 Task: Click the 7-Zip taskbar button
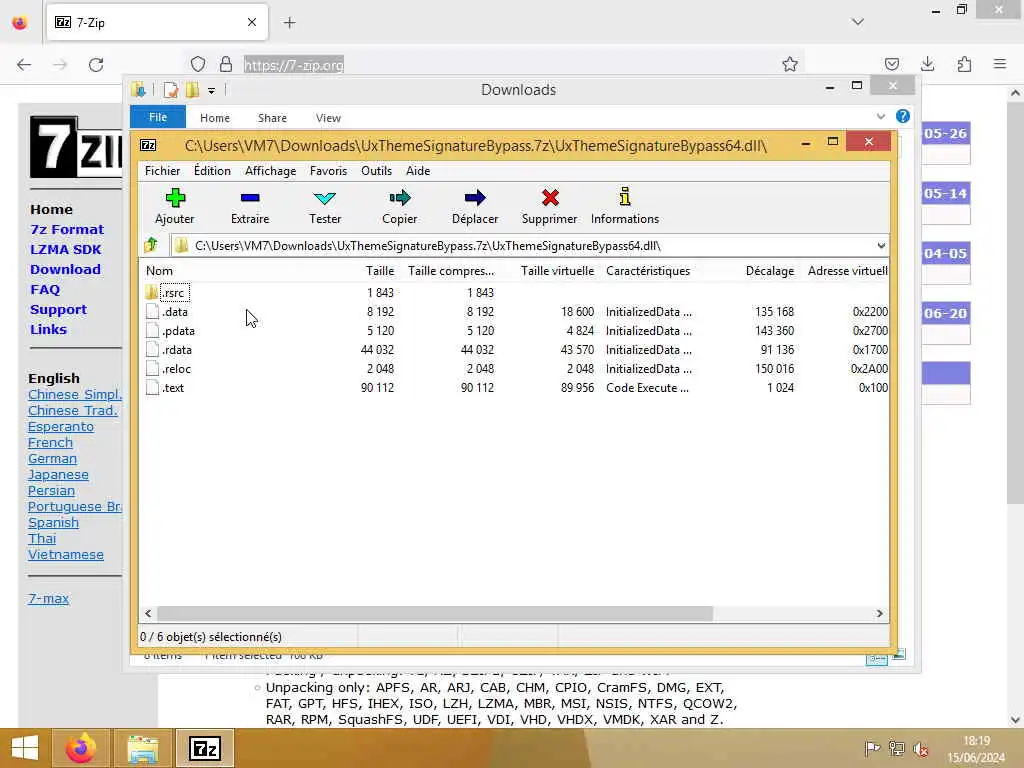point(204,748)
